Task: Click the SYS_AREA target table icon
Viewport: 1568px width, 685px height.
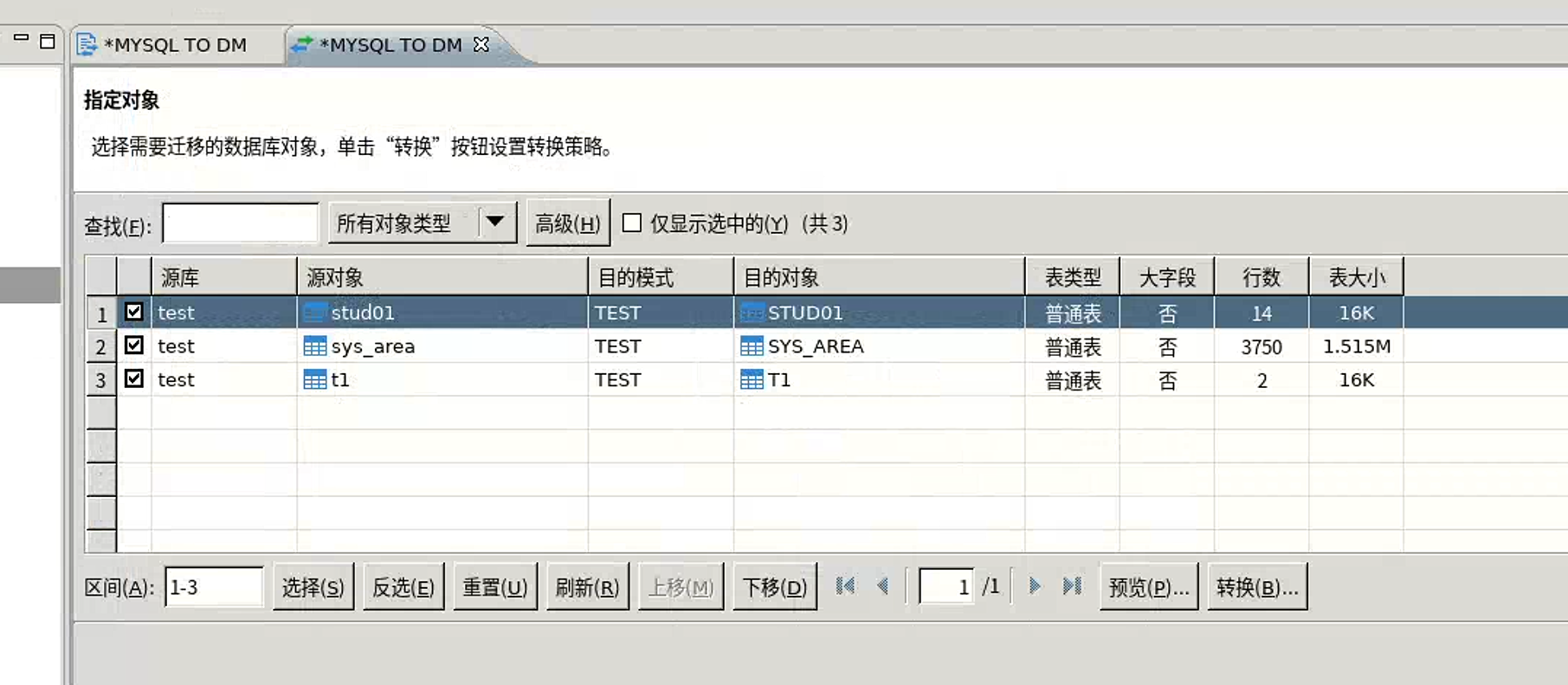Action: coord(752,346)
